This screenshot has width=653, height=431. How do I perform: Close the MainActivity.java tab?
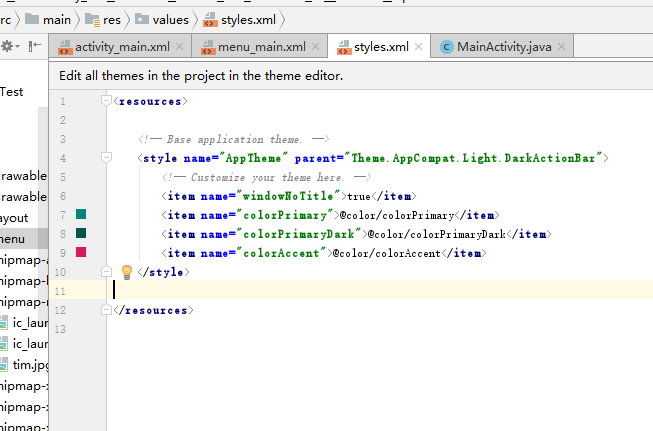point(561,47)
